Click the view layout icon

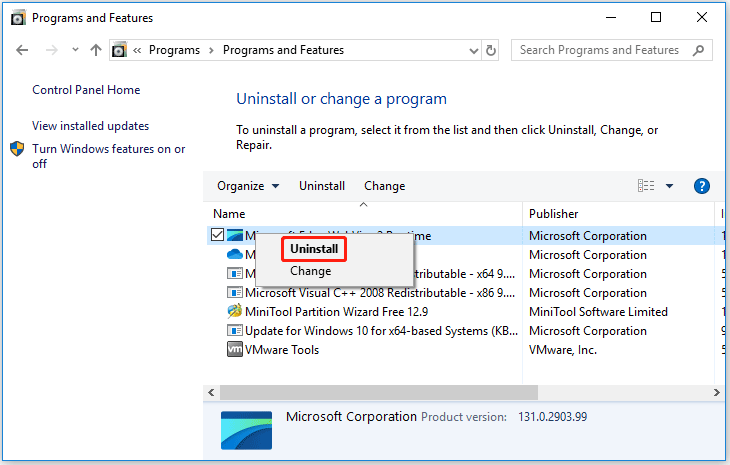pyautogui.click(x=646, y=186)
